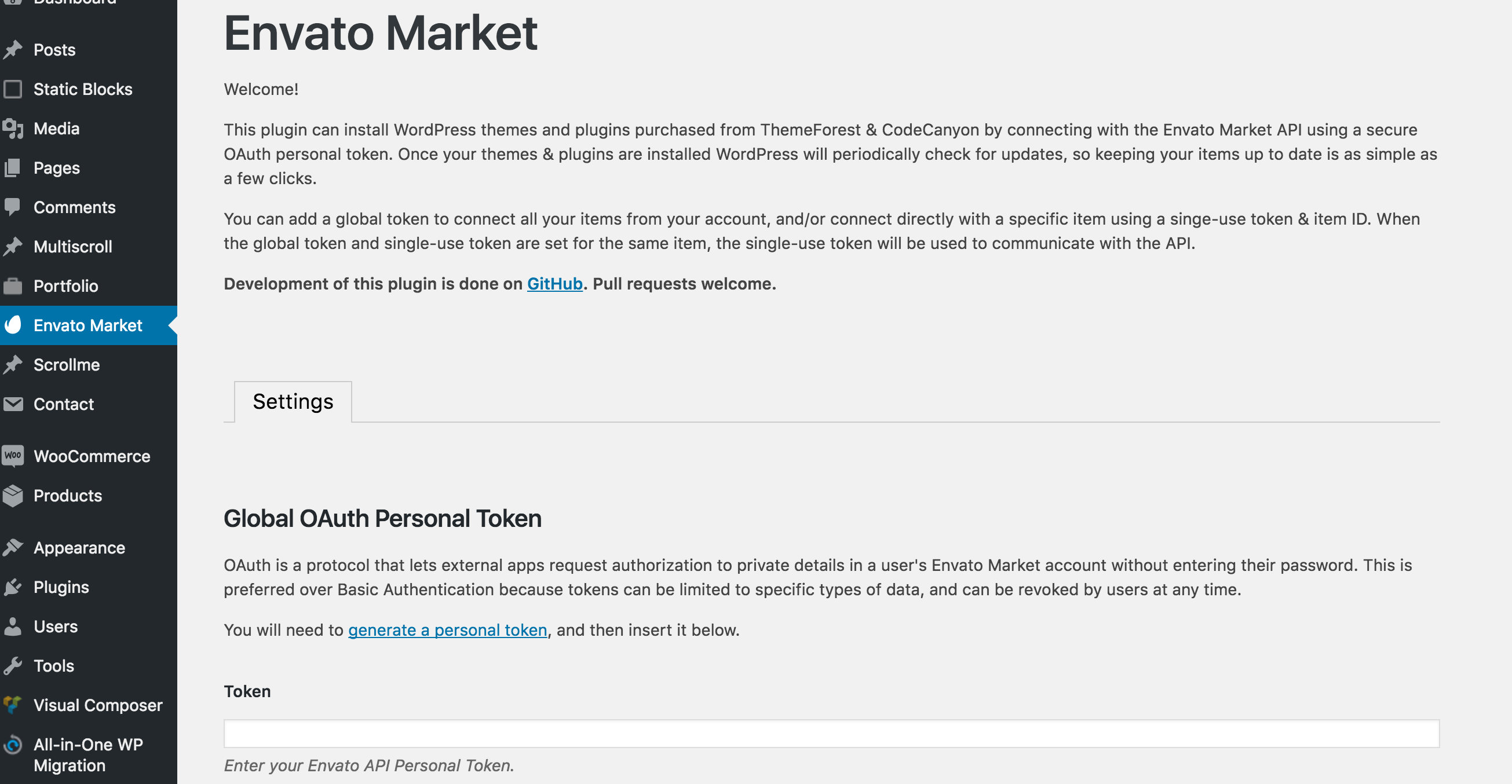Screen dimensions: 1512x784
Task: Open the Media library icon
Action: tap(12, 129)
